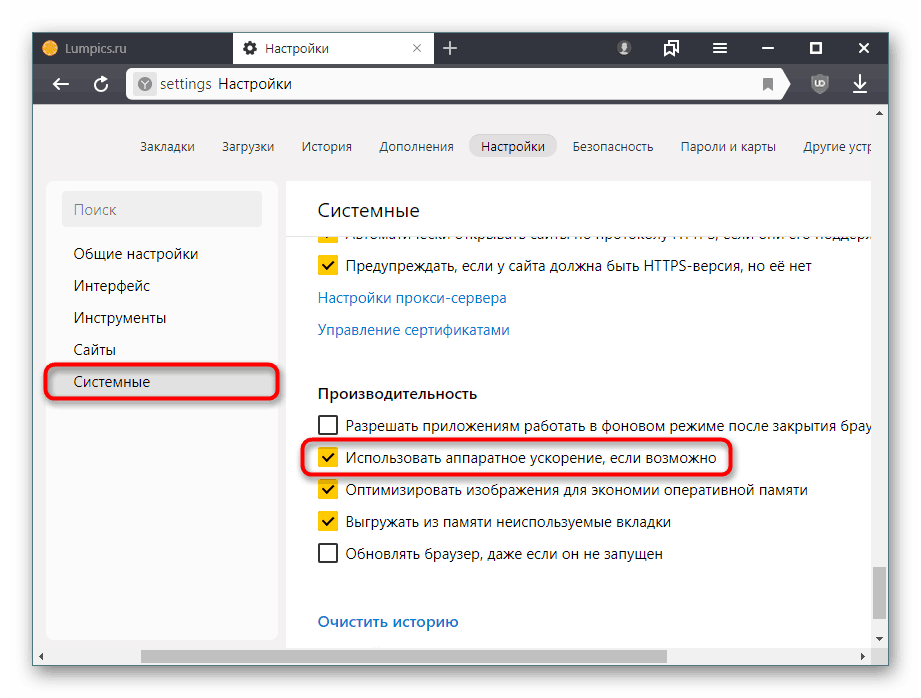Open a new tab with the plus button
The width and height of the screenshot is (921, 698).
tap(450, 48)
